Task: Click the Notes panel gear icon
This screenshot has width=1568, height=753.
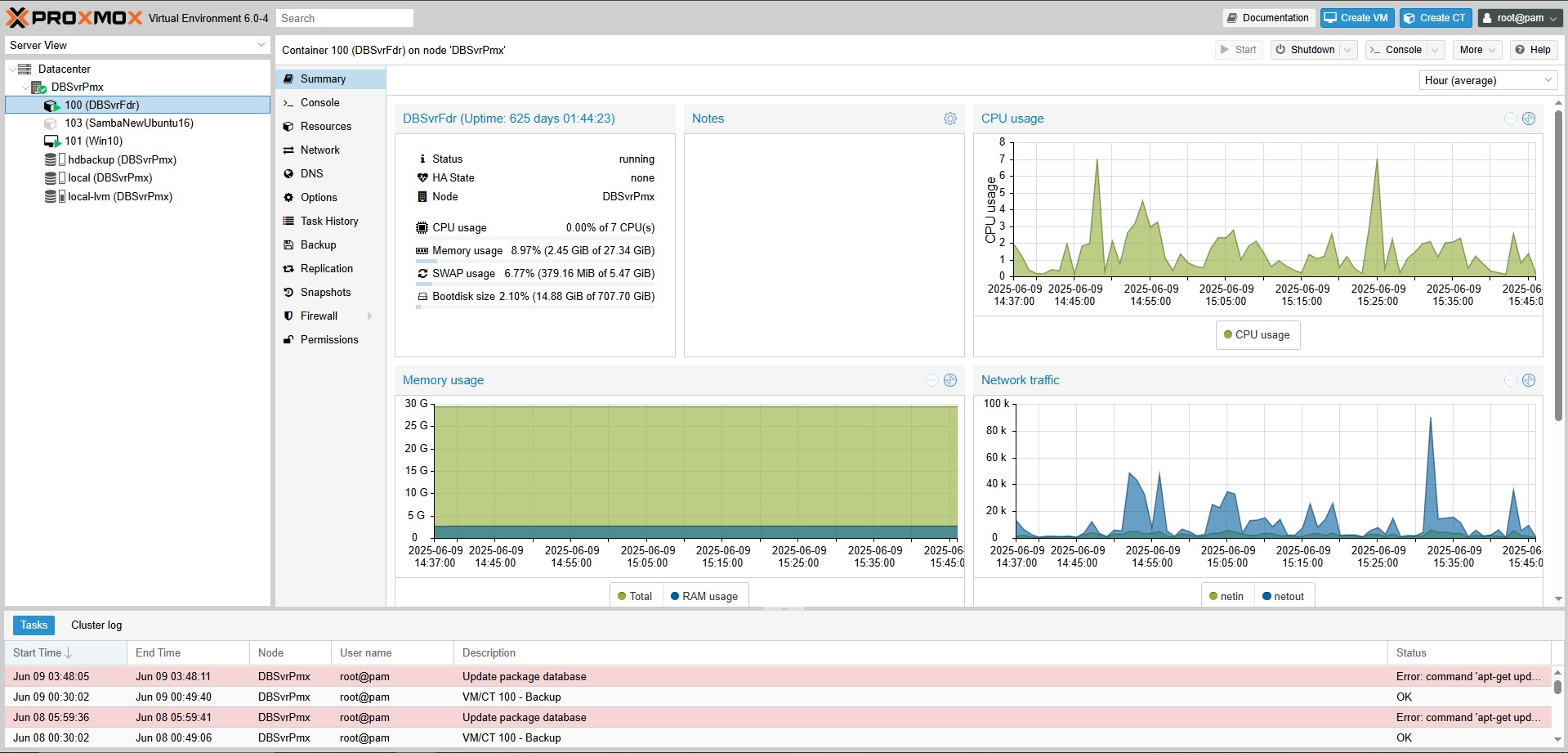Action: pyautogui.click(x=949, y=119)
